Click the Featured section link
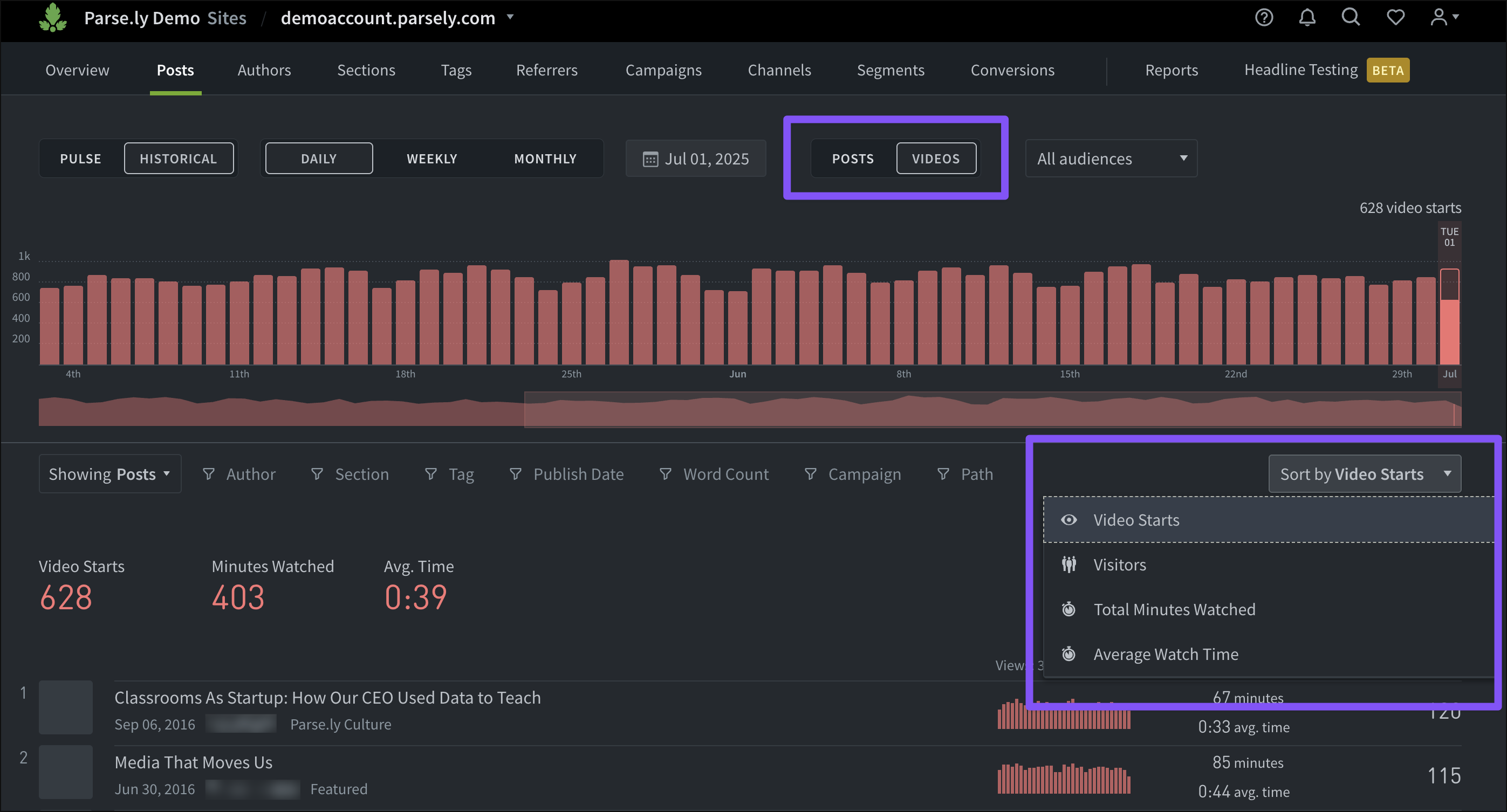This screenshot has width=1507, height=812. [339, 789]
